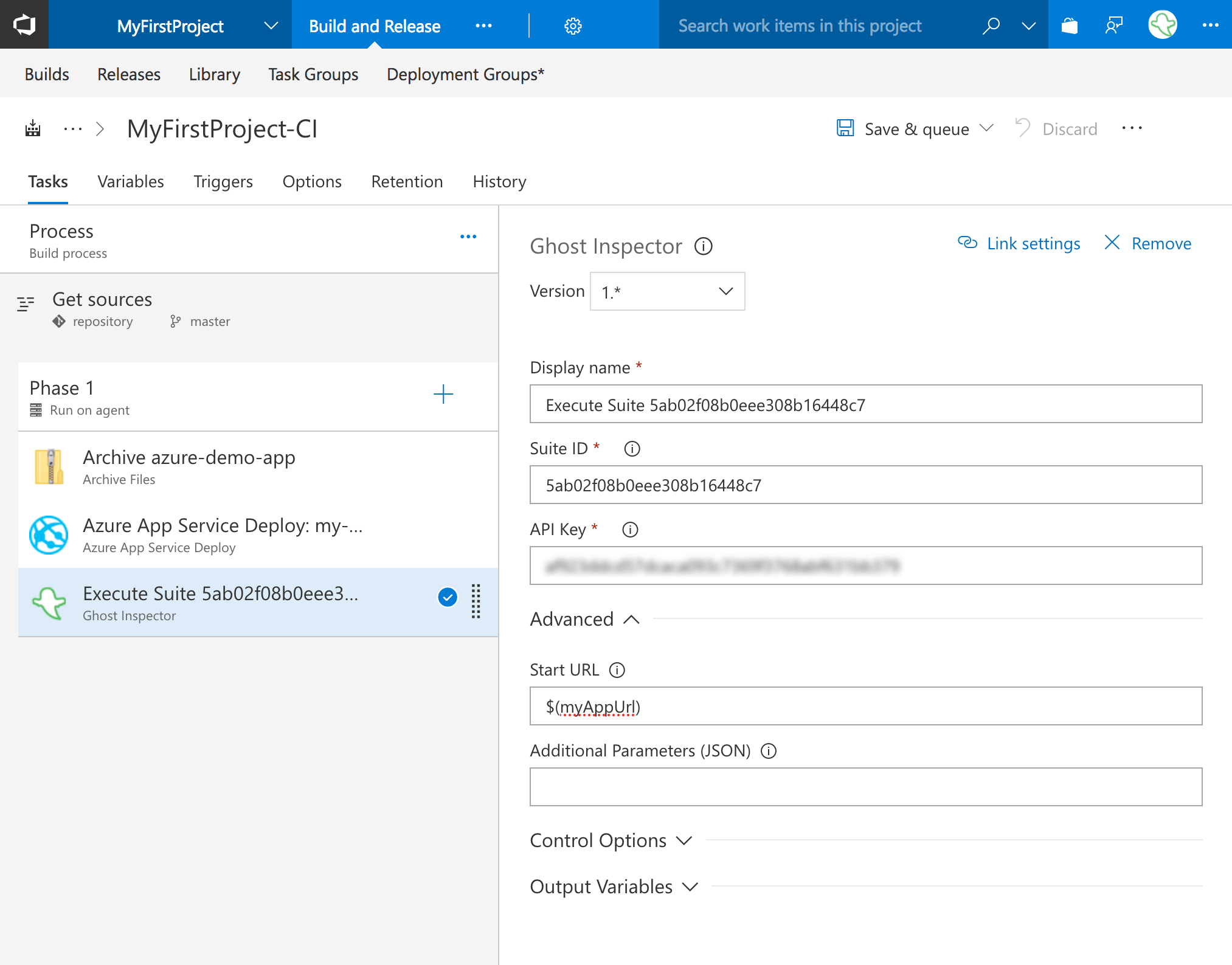Toggle the Execute Suite task checkmark
Screen dimensions: 1232x965
point(448,598)
